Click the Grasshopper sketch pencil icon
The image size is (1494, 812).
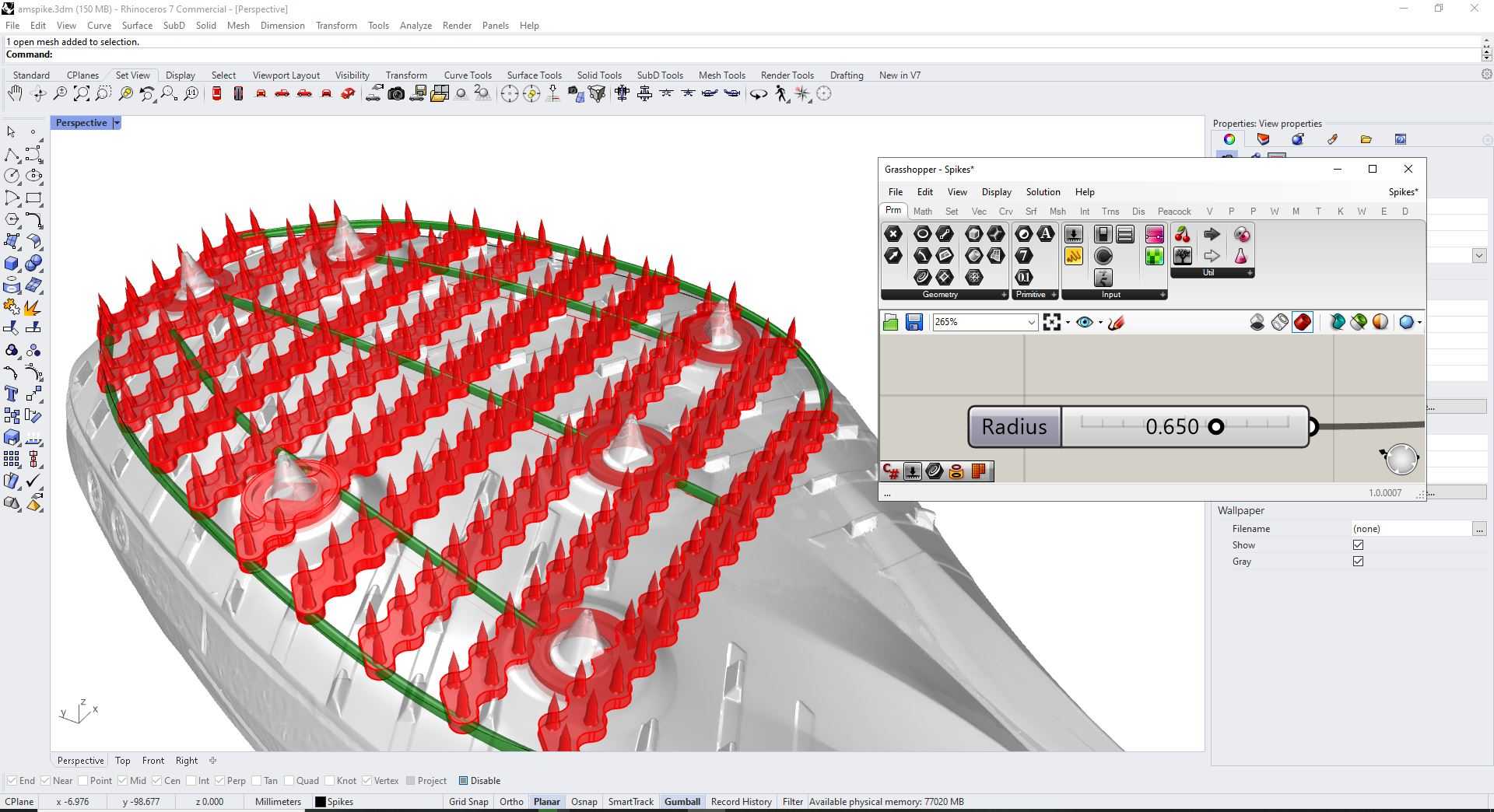[1116, 322]
